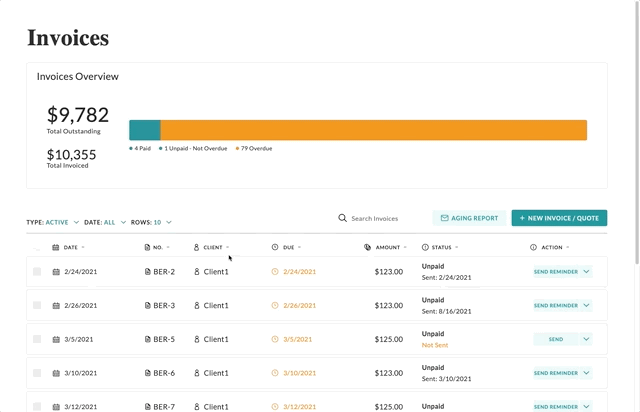Create a New Invoice / Quote
Viewport: 640px width, 412px height.
(559, 218)
